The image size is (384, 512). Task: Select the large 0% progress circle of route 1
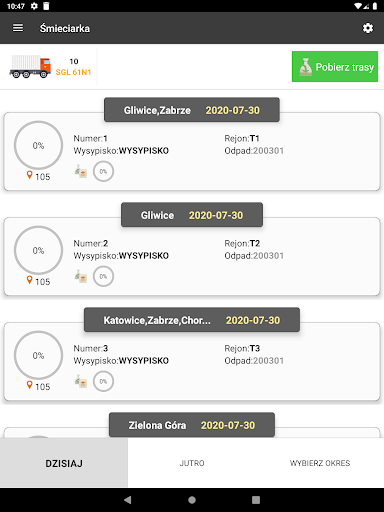click(38, 145)
